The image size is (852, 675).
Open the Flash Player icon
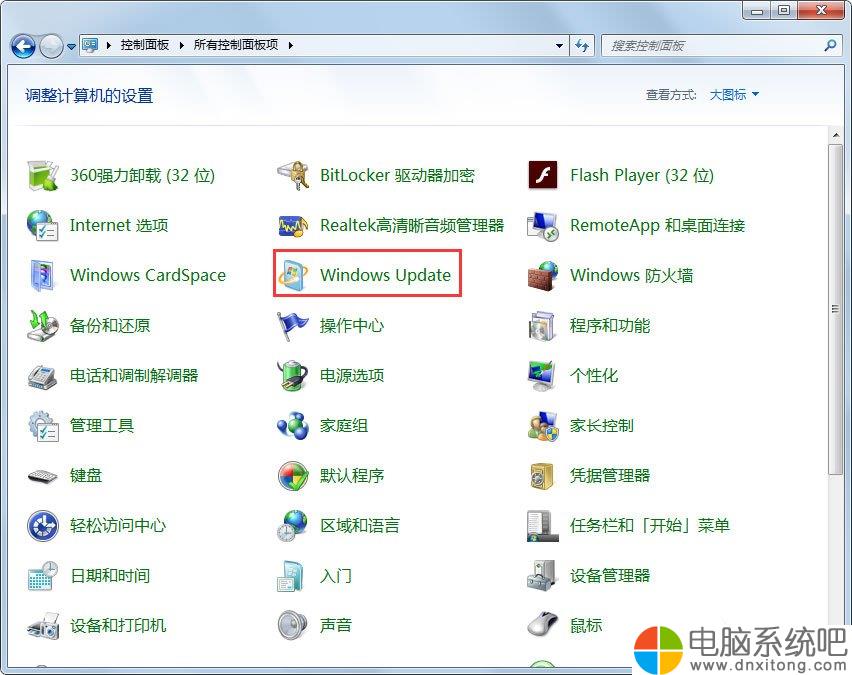[543, 175]
